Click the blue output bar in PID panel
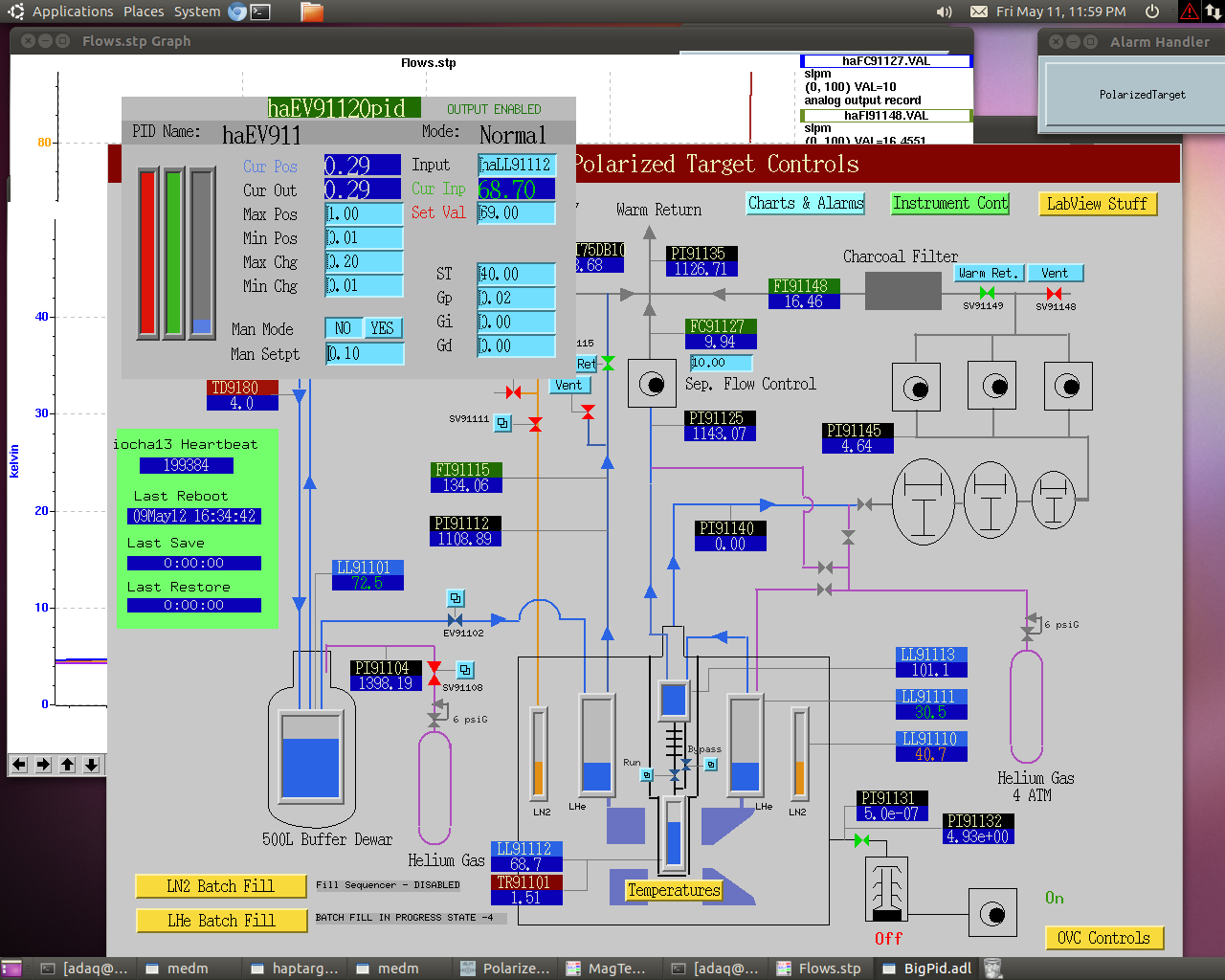The width and height of the screenshot is (1225, 980). point(202,253)
